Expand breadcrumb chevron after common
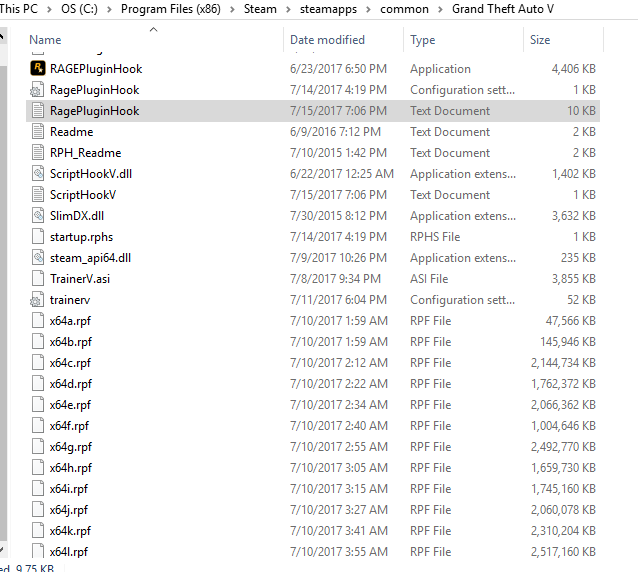The width and height of the screenshot is (638, 572). [x=440, y=9]
